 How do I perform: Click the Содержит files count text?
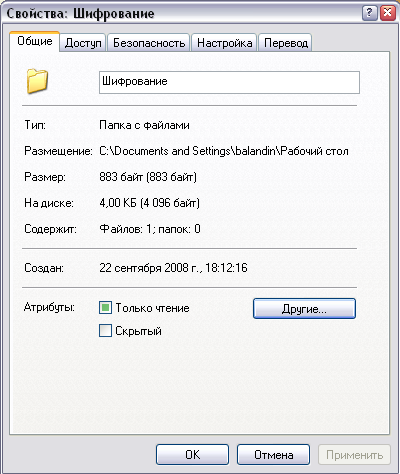coord(150,229)
